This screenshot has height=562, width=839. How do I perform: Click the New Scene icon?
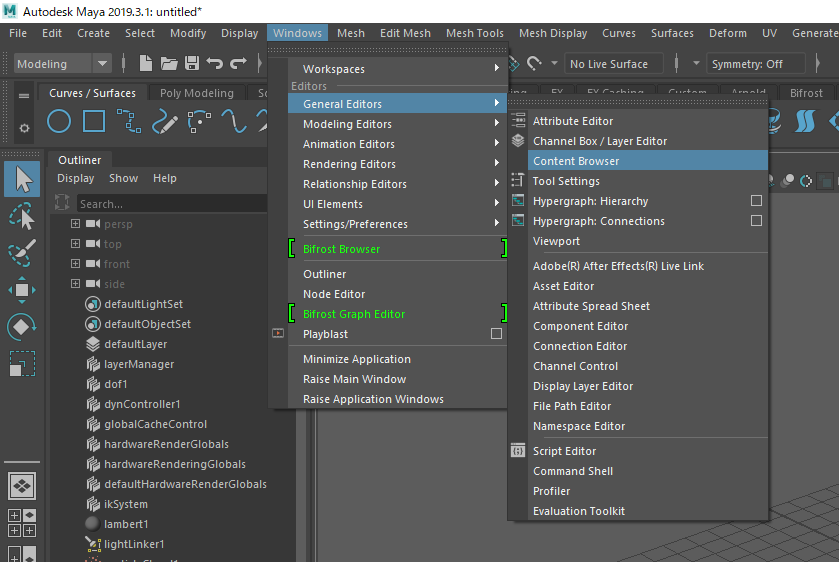click(x=146, y=64)
